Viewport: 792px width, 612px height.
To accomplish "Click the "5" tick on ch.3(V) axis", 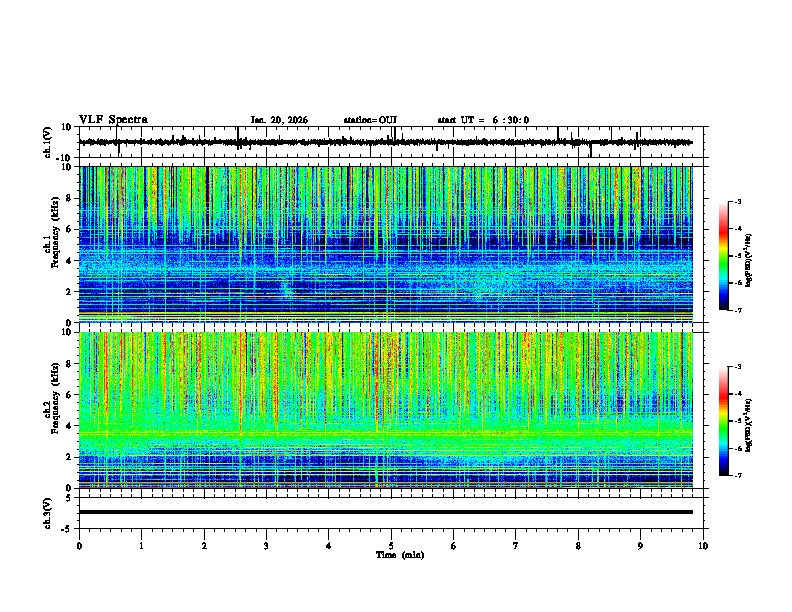I will tap(70, 497).
